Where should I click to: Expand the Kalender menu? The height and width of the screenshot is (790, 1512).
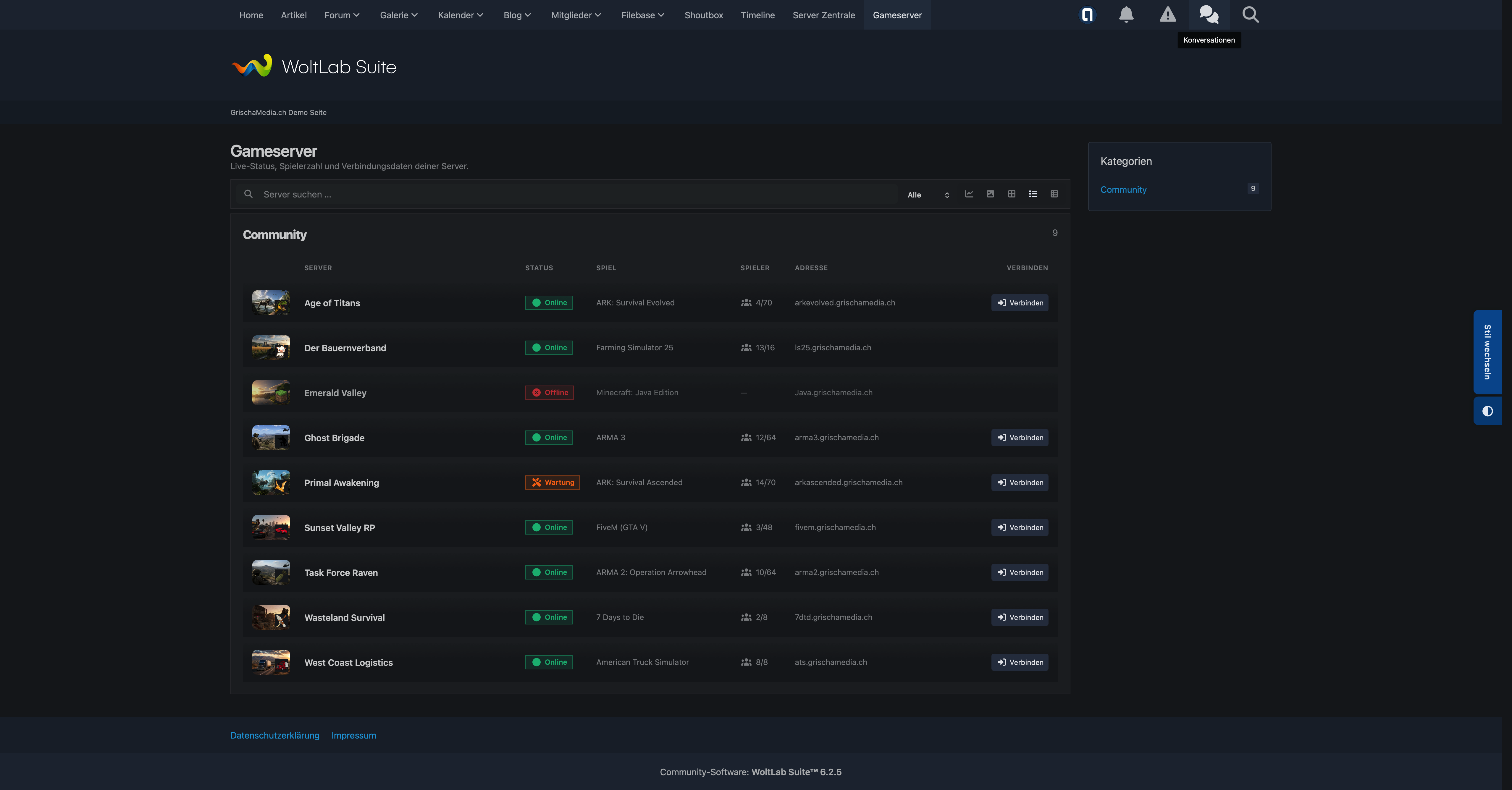[460, 15]
